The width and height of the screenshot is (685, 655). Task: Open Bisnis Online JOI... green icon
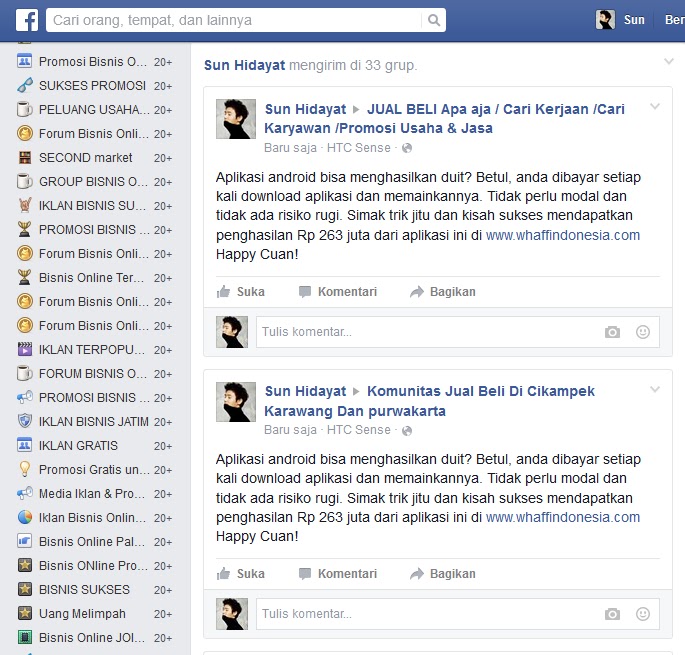coord(24,638)
